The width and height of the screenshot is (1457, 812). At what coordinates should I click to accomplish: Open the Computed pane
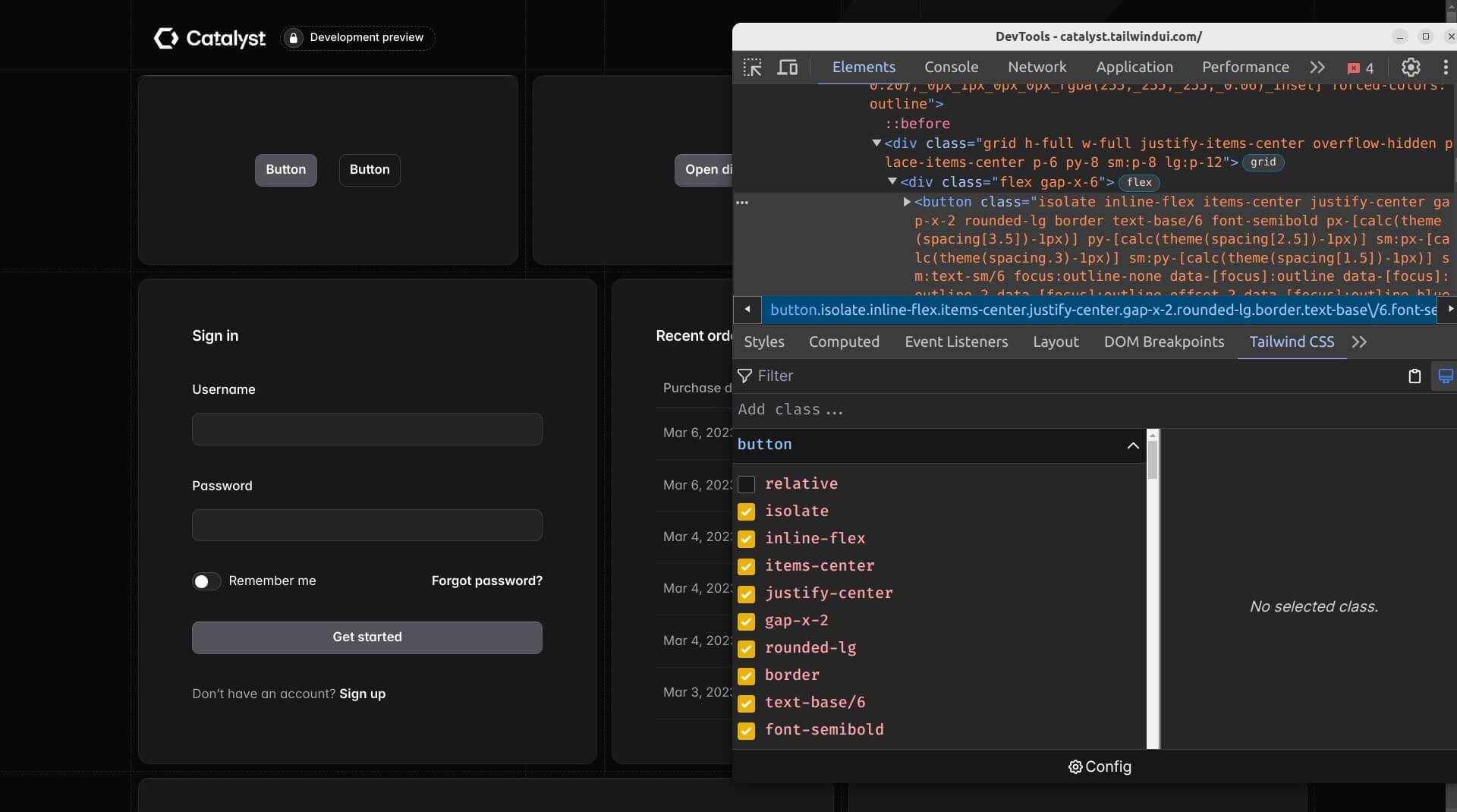844,342
